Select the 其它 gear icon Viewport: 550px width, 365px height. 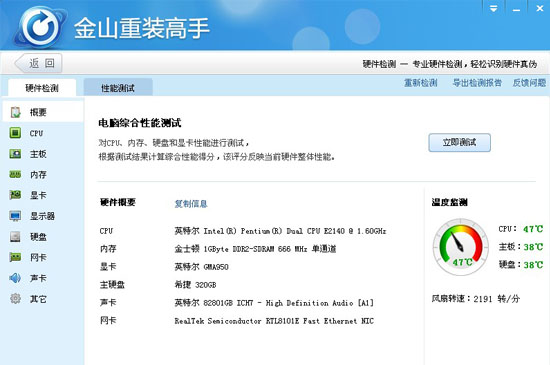coord(15,299)
